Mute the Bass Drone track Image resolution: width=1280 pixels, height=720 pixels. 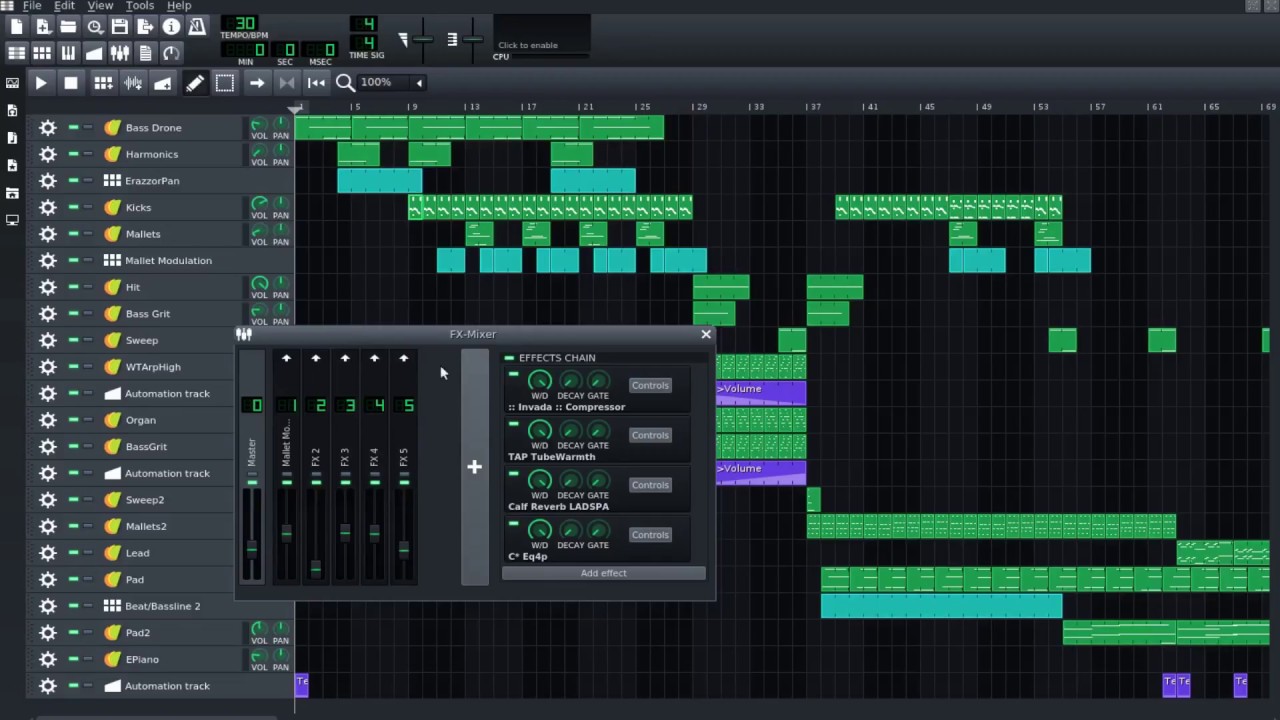(x=73, y=127)
